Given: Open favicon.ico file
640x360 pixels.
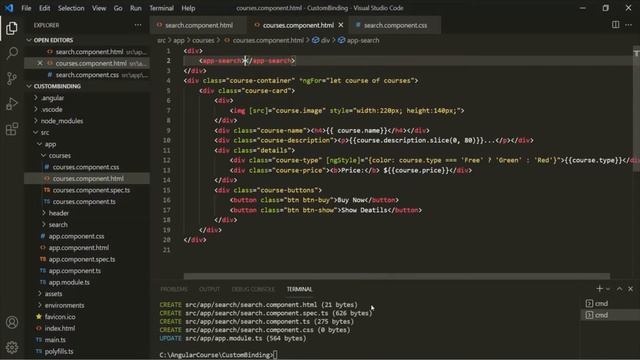Looking at the screenshot, I should (60, 317).
